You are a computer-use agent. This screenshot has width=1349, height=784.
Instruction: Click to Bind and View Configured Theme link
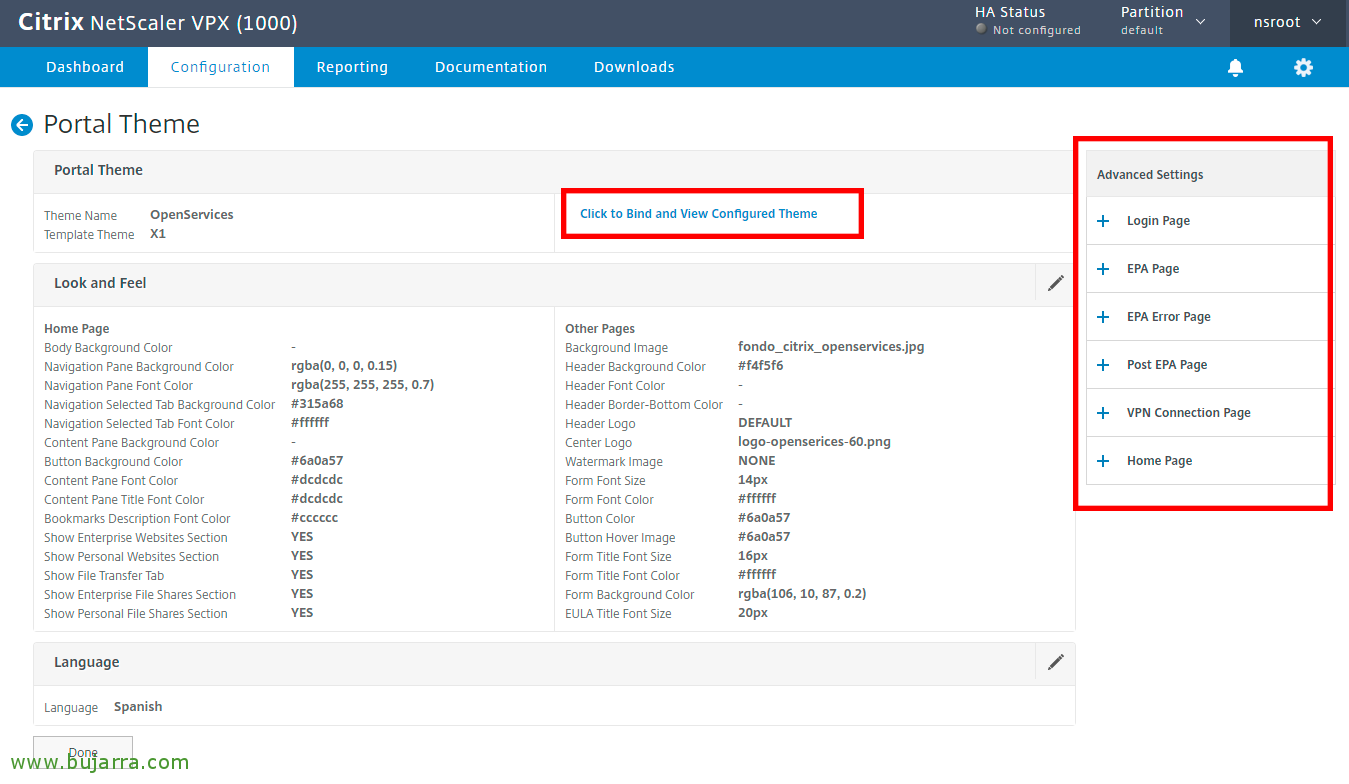(699, 214)
